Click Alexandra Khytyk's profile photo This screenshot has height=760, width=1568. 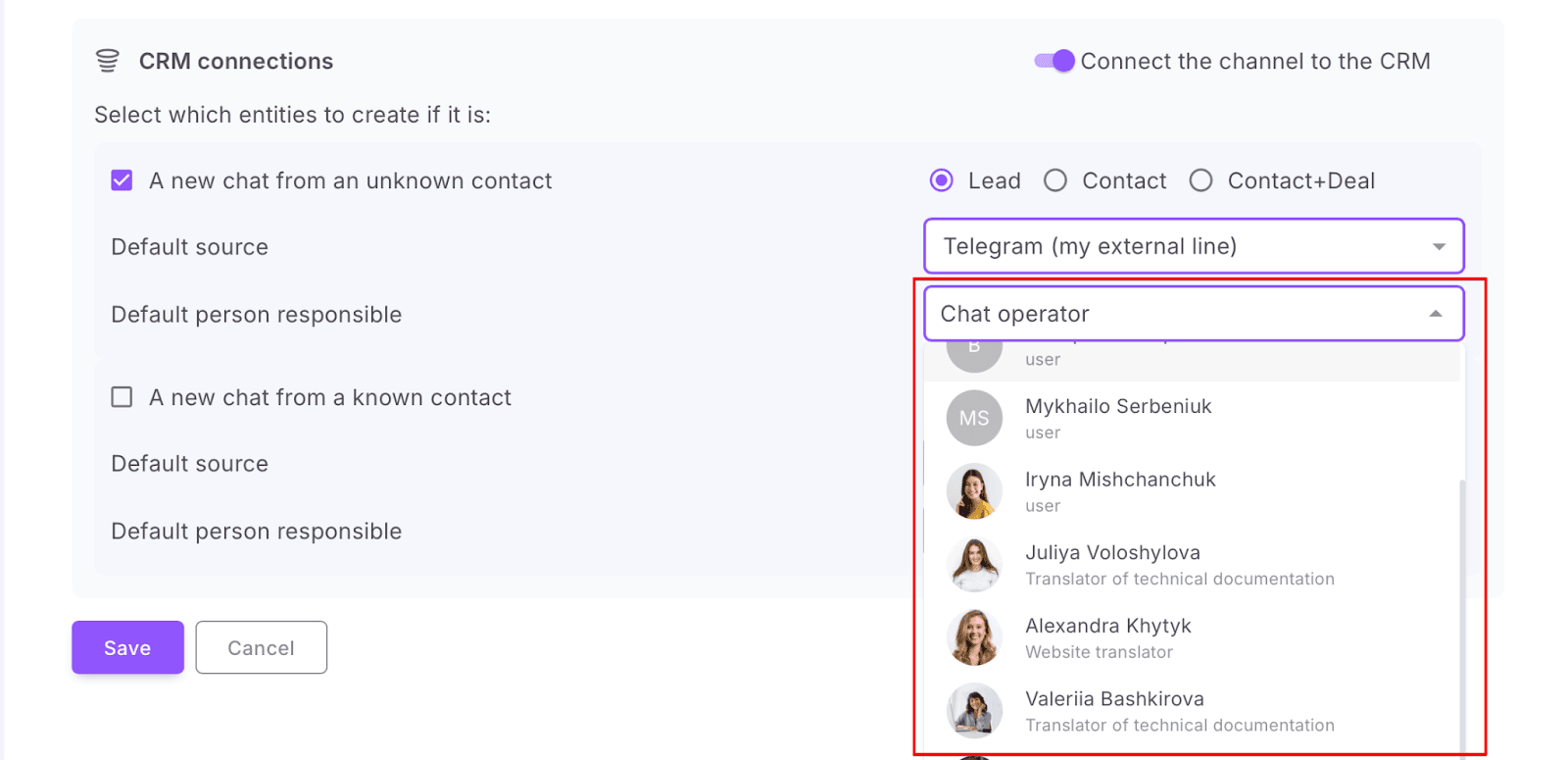[974, 637]
